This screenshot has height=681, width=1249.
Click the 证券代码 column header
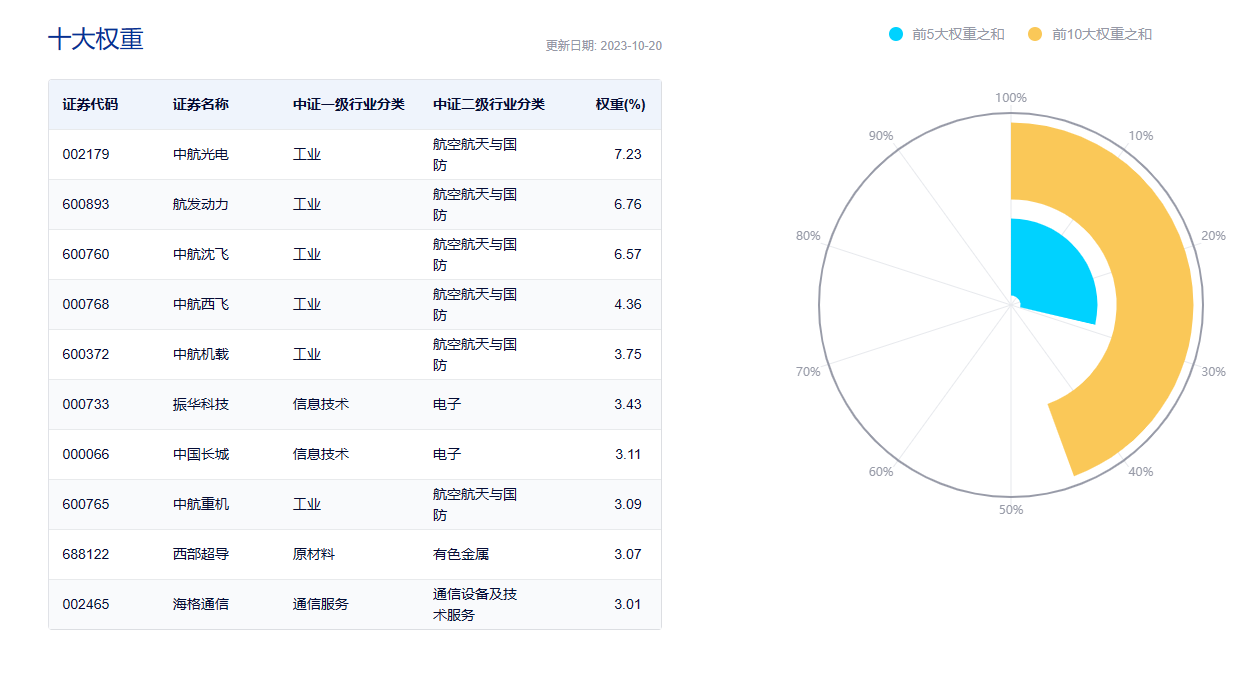pyautogui.click(x=90, y=104)
